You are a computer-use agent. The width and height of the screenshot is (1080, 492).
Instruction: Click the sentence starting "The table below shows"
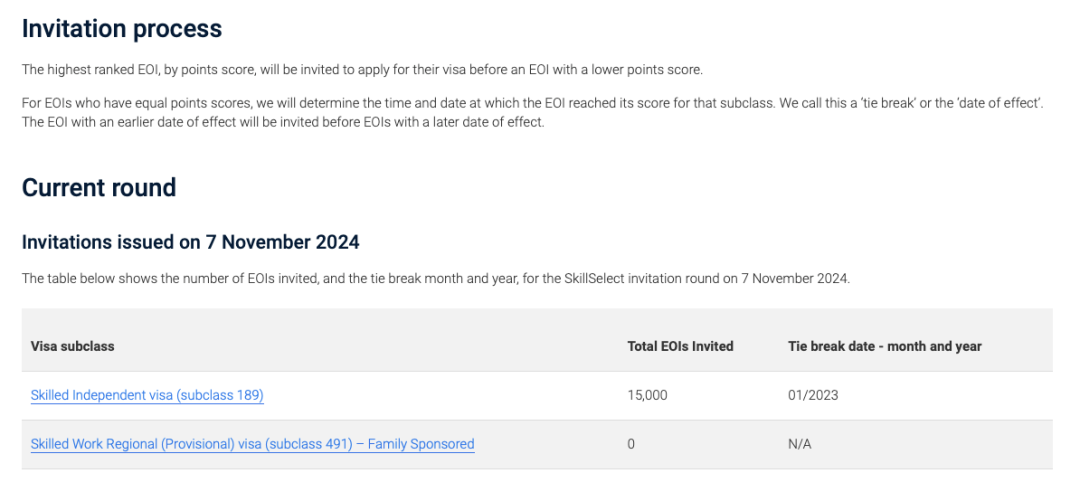[435, 280]
